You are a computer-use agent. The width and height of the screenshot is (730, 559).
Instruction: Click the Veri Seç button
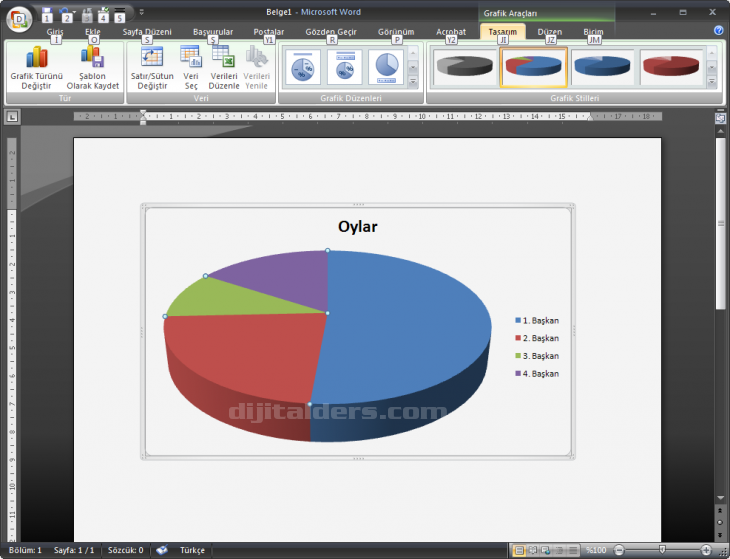click(x=191, y=67)
